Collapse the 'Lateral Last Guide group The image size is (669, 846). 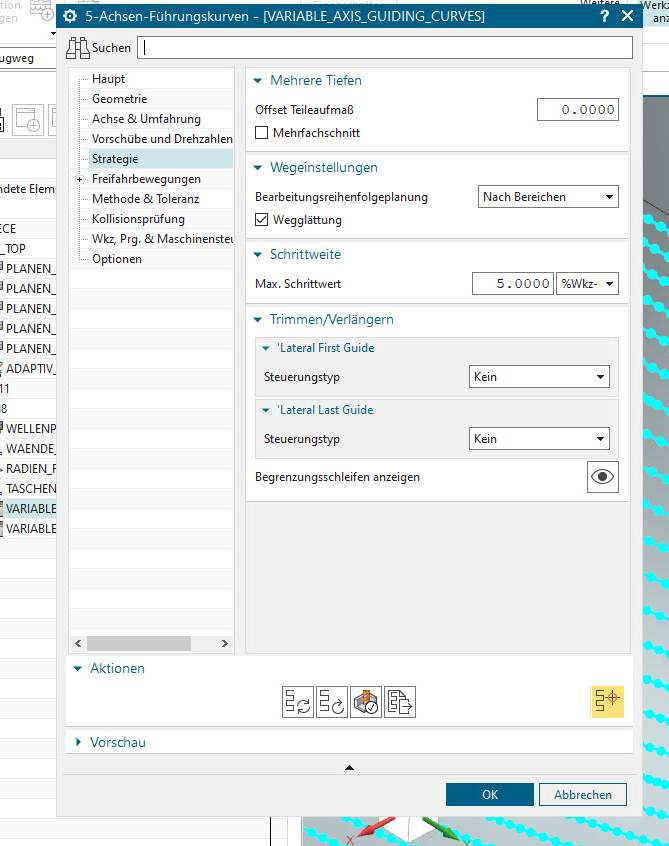click(265, 410)
